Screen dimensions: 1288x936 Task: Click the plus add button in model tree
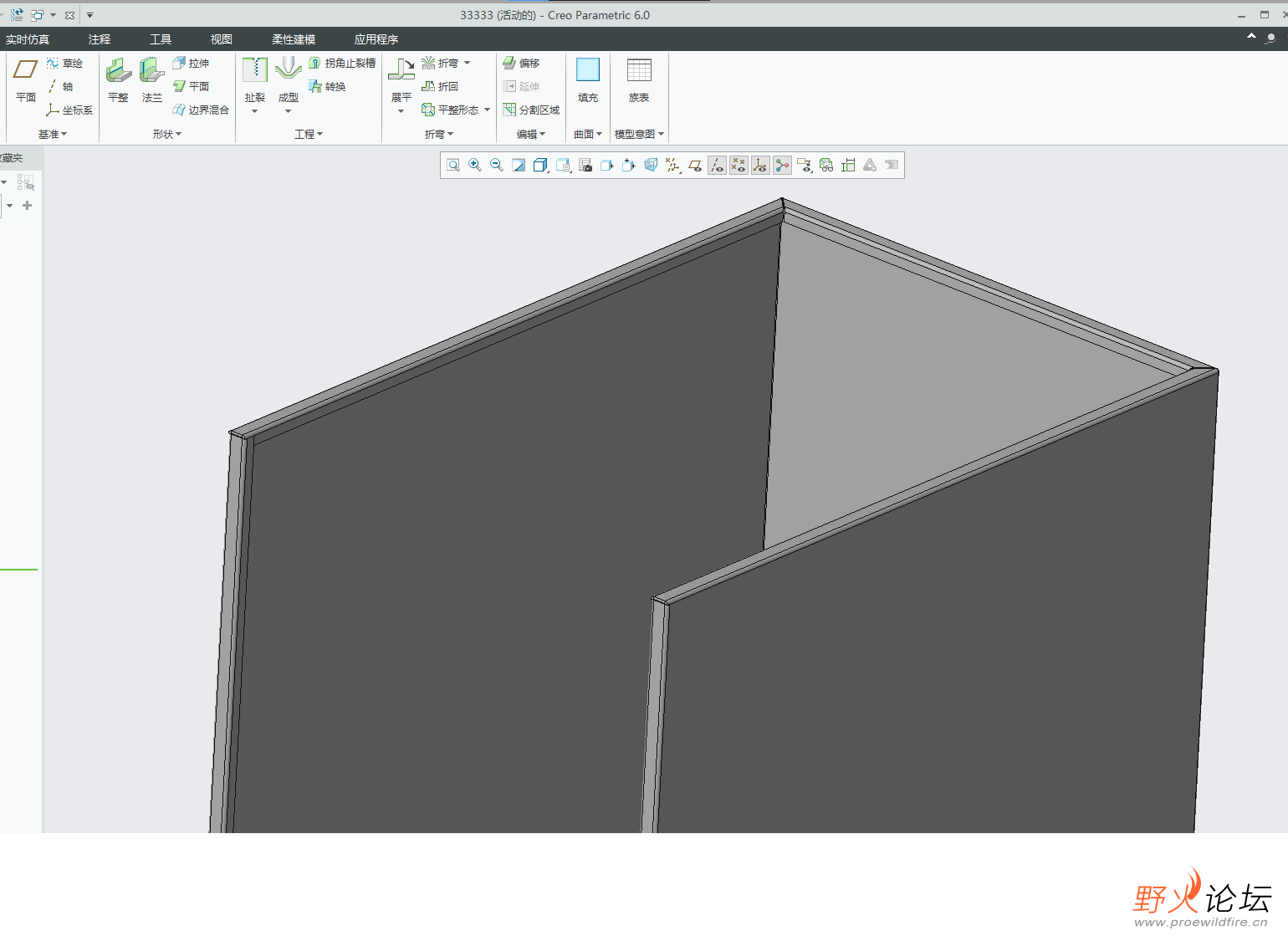point(27,205)
